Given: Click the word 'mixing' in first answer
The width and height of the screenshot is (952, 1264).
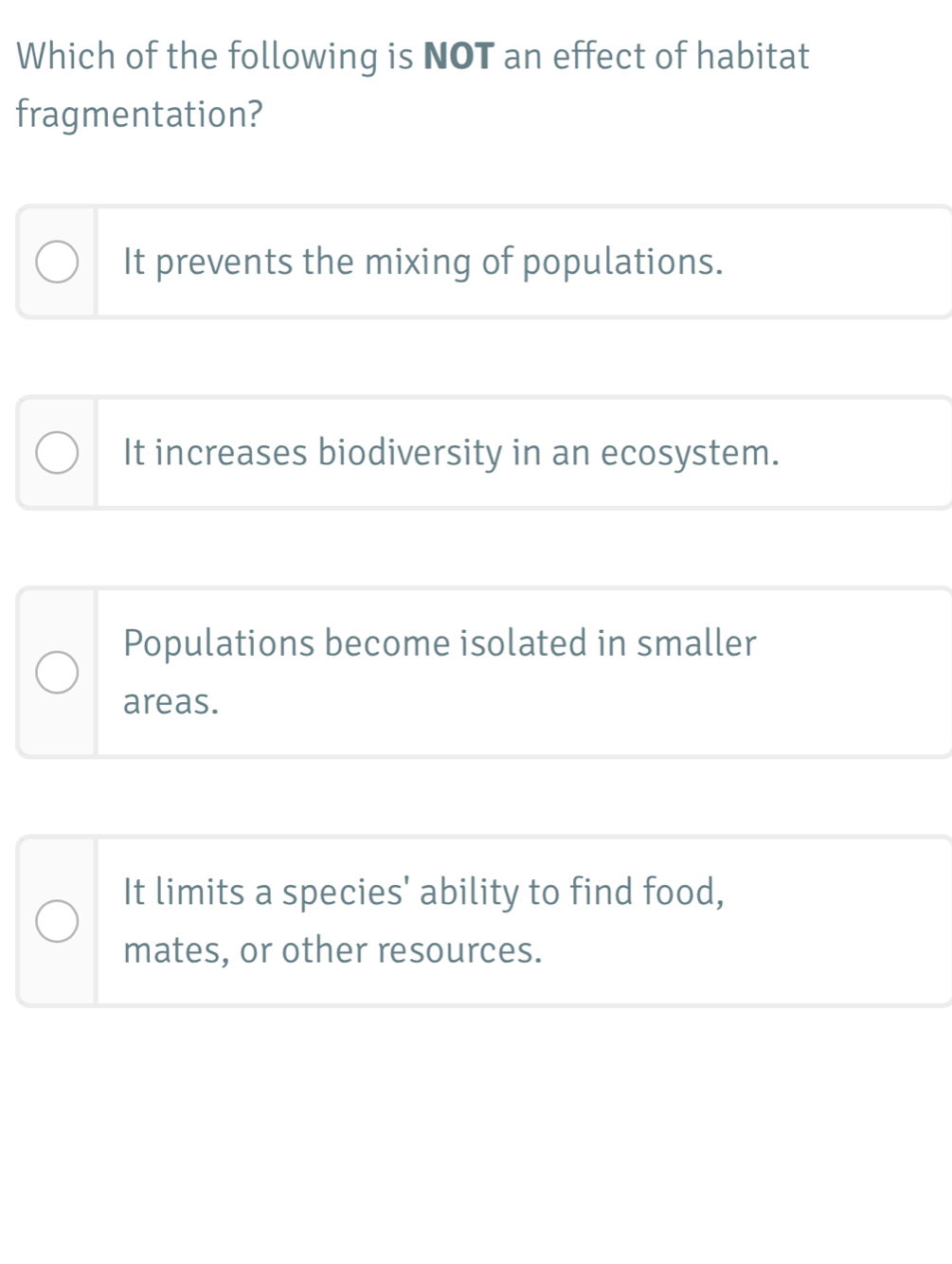Looking at the screenshot, I should click(x=417, y=262).
